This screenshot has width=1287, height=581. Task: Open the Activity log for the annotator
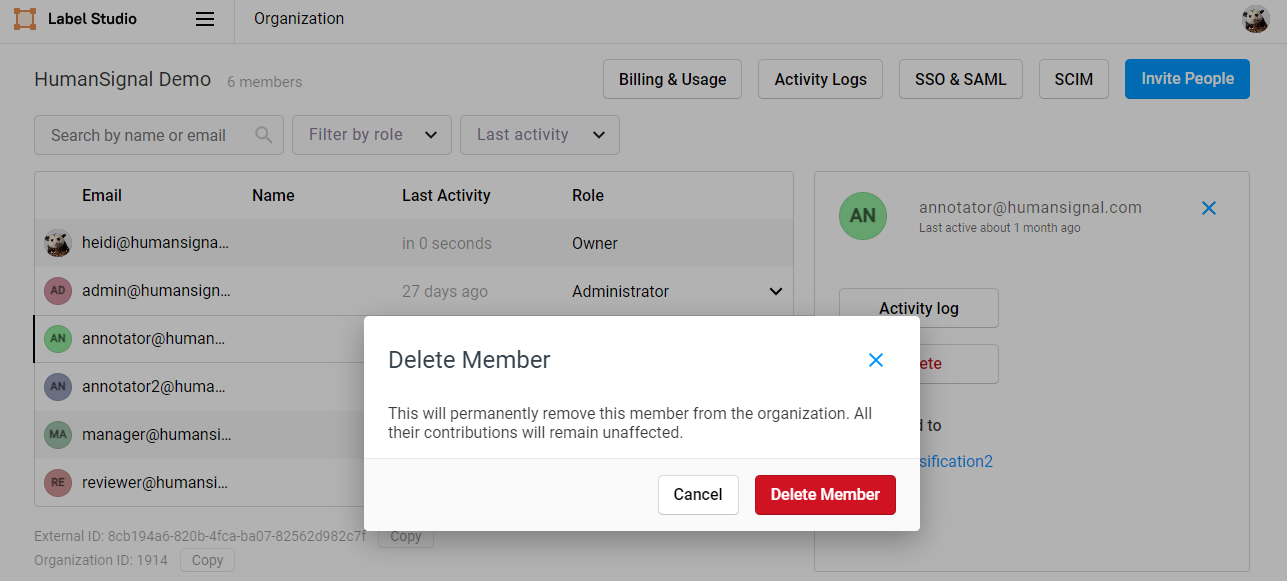pos(917,307)
